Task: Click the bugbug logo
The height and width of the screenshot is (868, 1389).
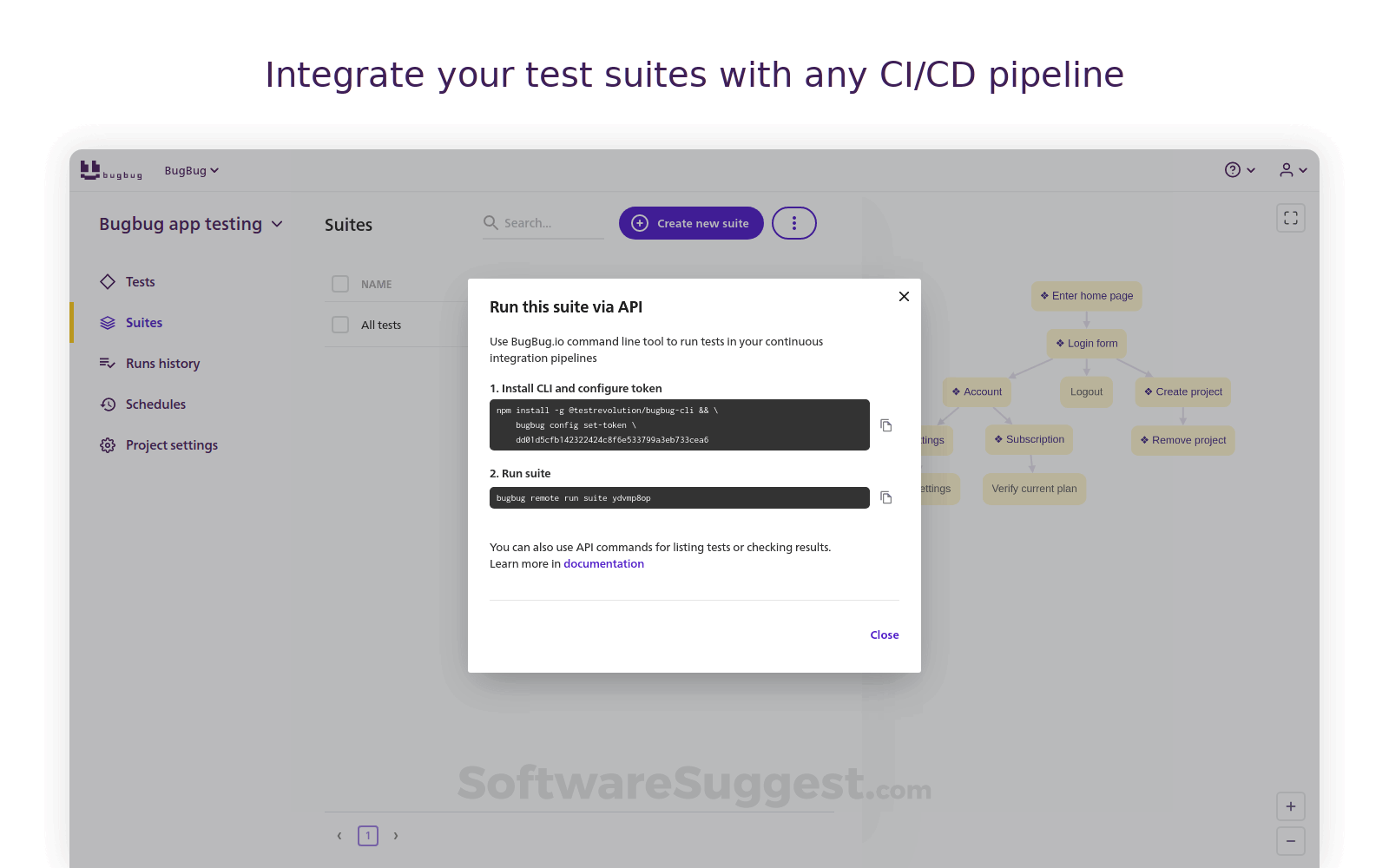Action: (111, 170)
